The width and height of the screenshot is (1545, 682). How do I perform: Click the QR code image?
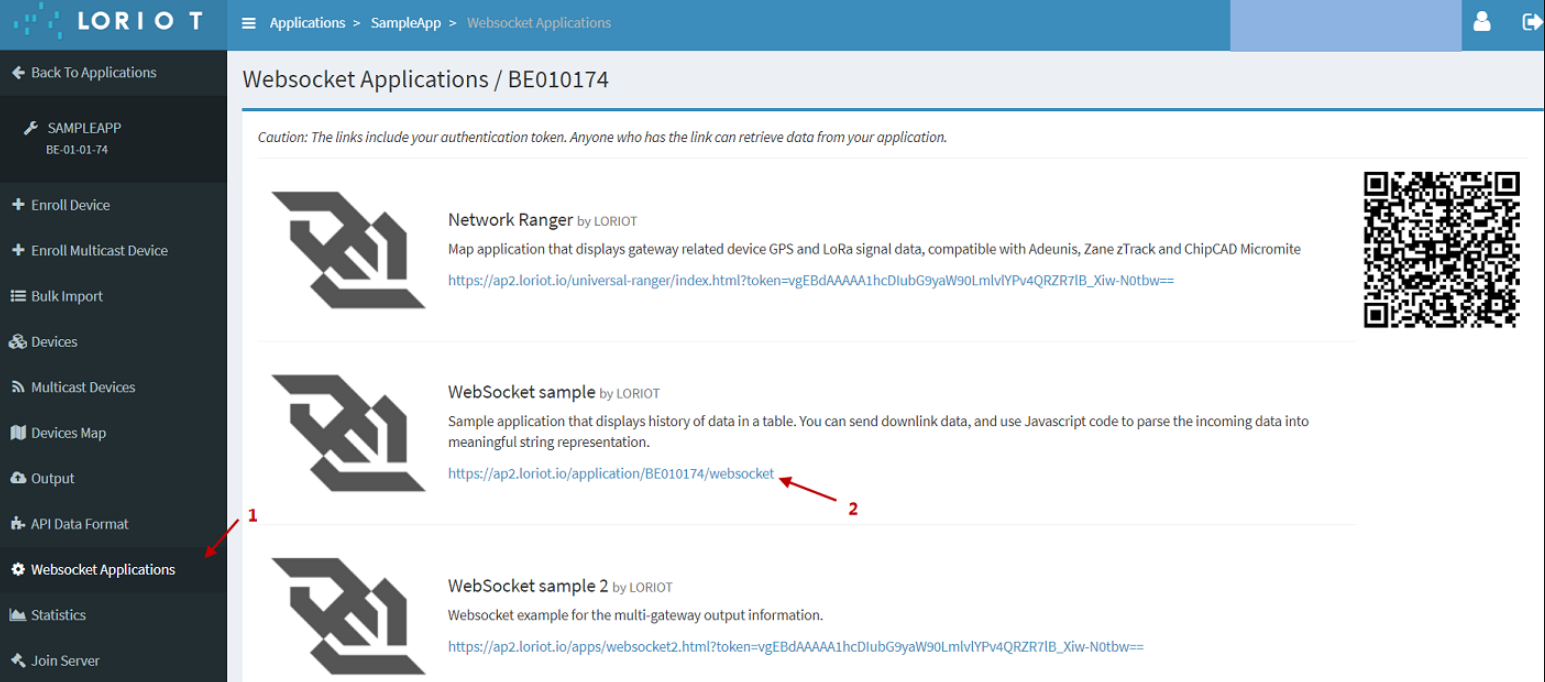[1442, 250]
